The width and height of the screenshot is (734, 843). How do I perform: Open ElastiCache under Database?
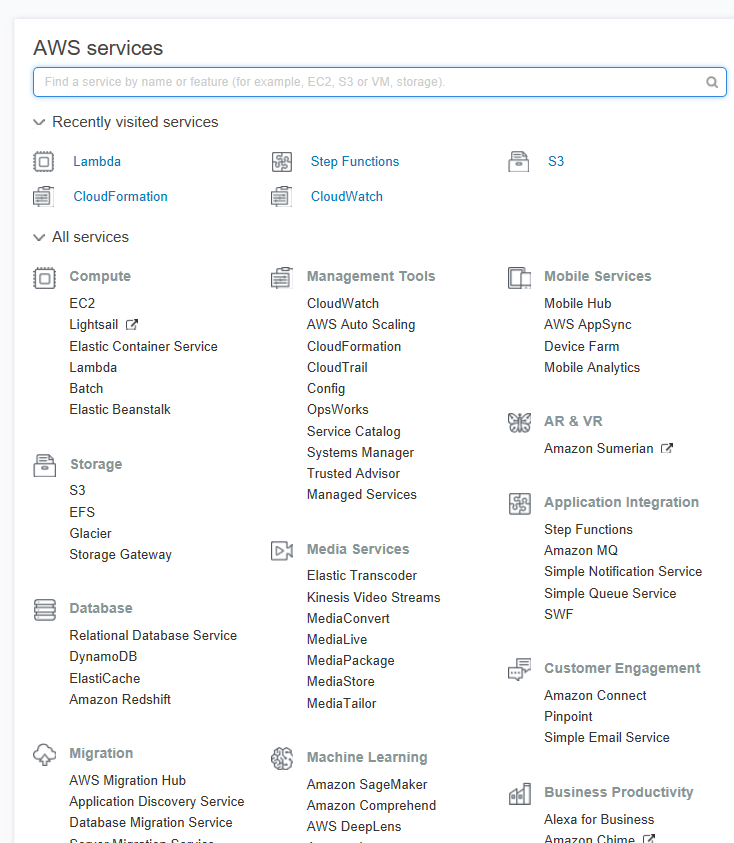point(105,678)
